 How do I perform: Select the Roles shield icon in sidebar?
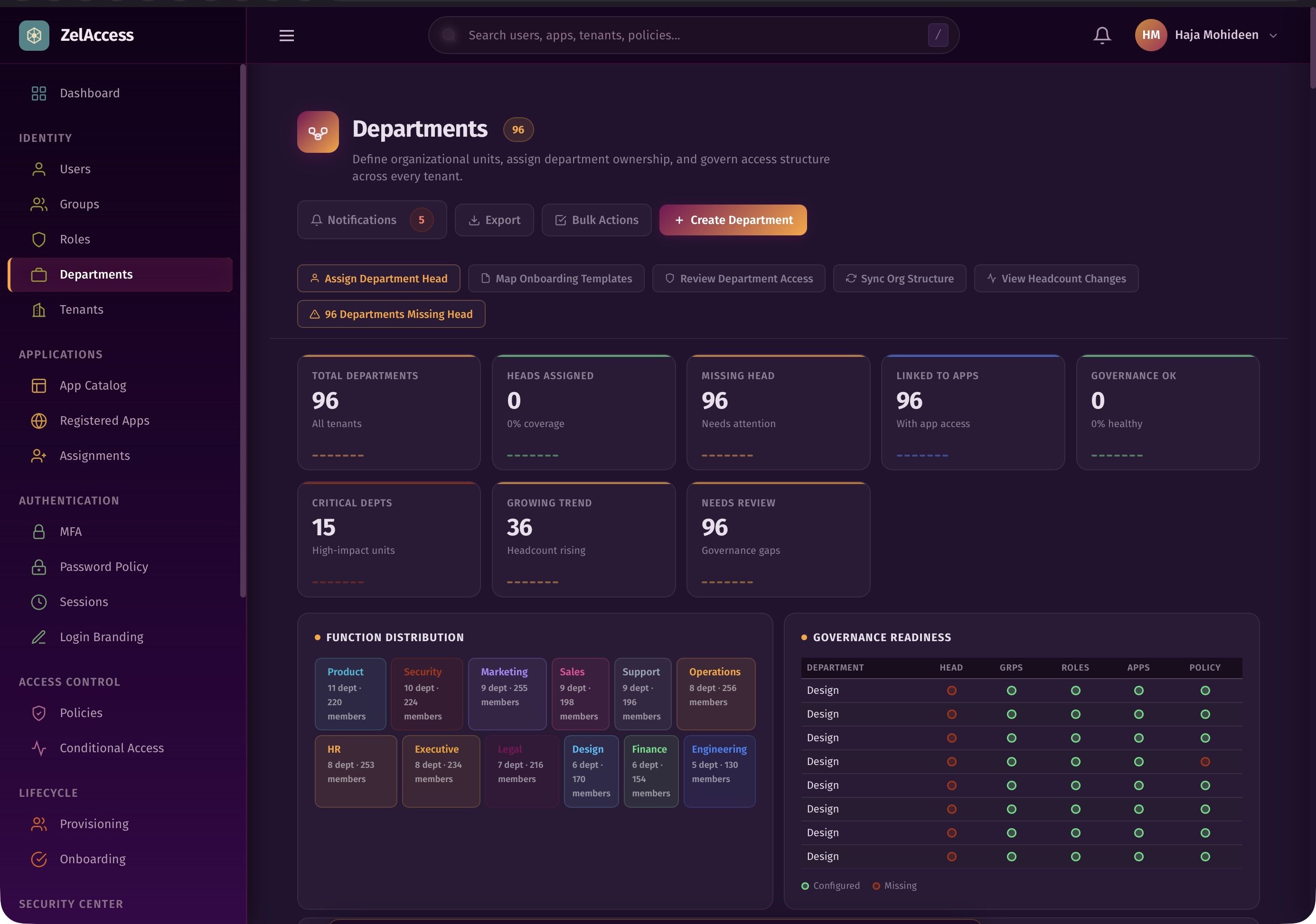coord(38,239)
